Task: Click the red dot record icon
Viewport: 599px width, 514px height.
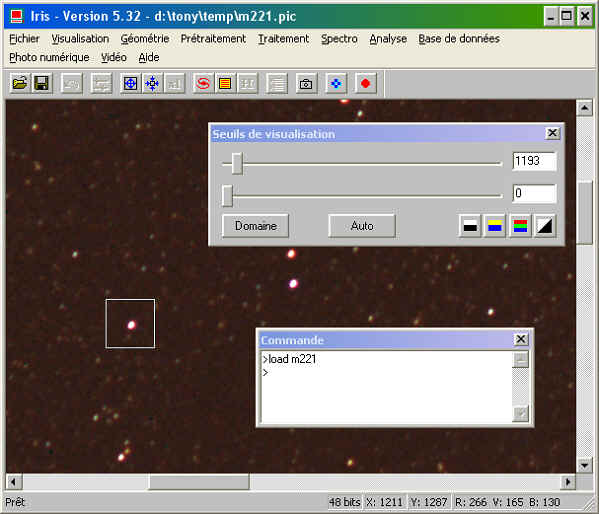Action: click(365, 83)
